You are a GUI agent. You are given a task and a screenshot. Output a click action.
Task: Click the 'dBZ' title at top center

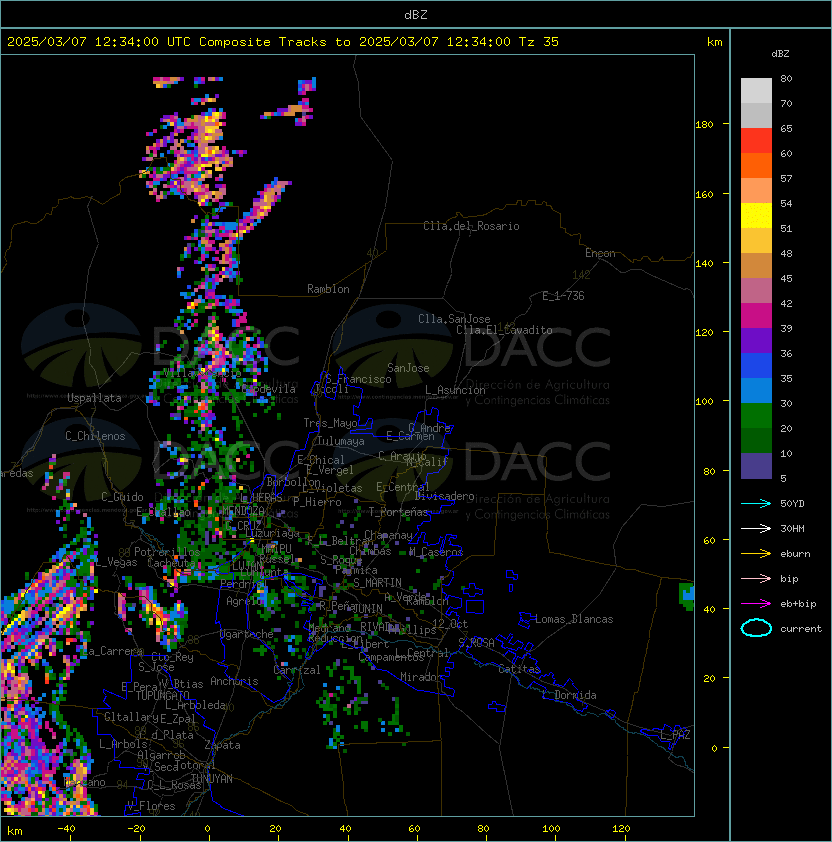coord(416,14)
